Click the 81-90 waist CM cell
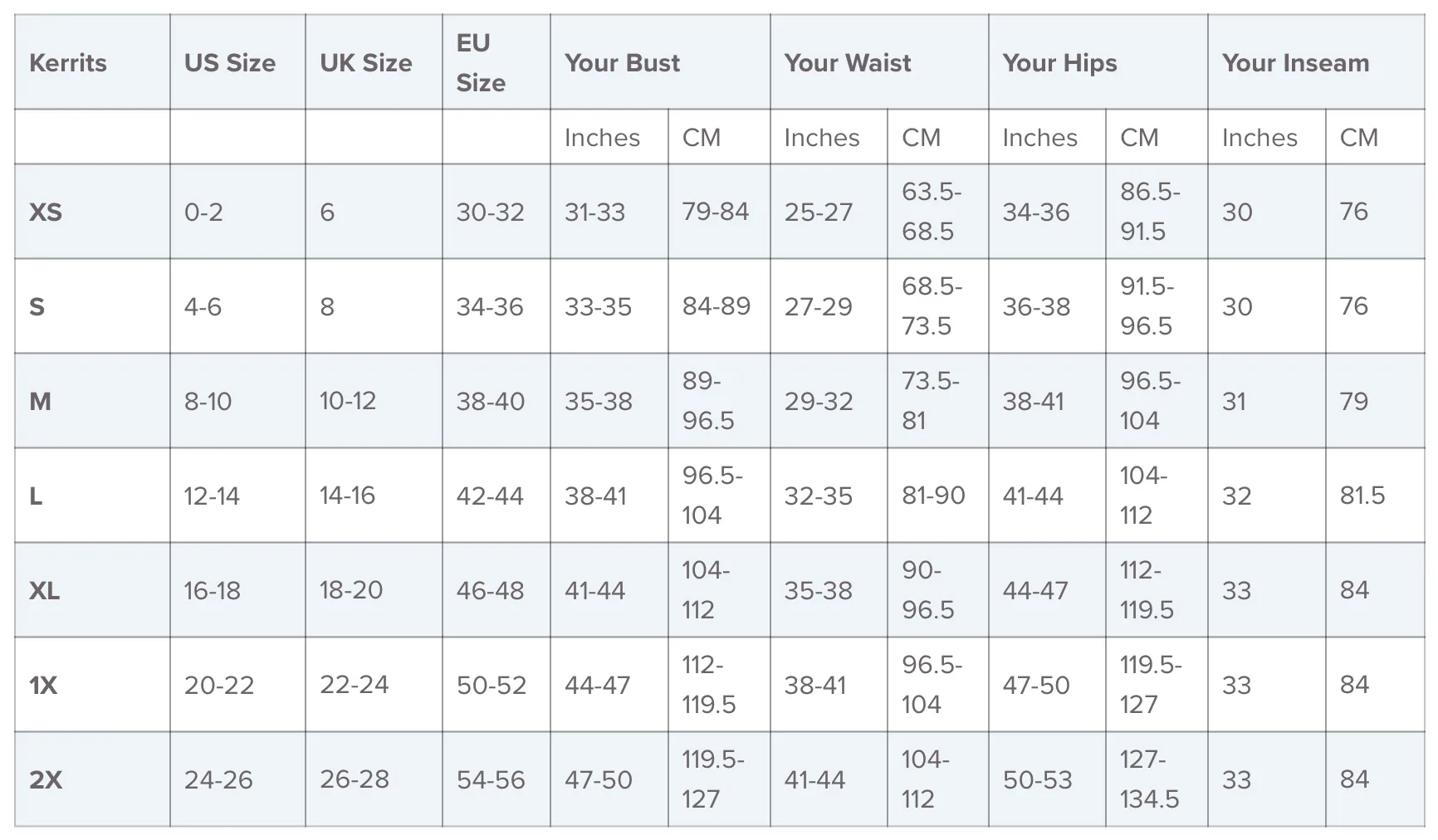The height and width of the screenshot is (840, 1438). [938, 496]
